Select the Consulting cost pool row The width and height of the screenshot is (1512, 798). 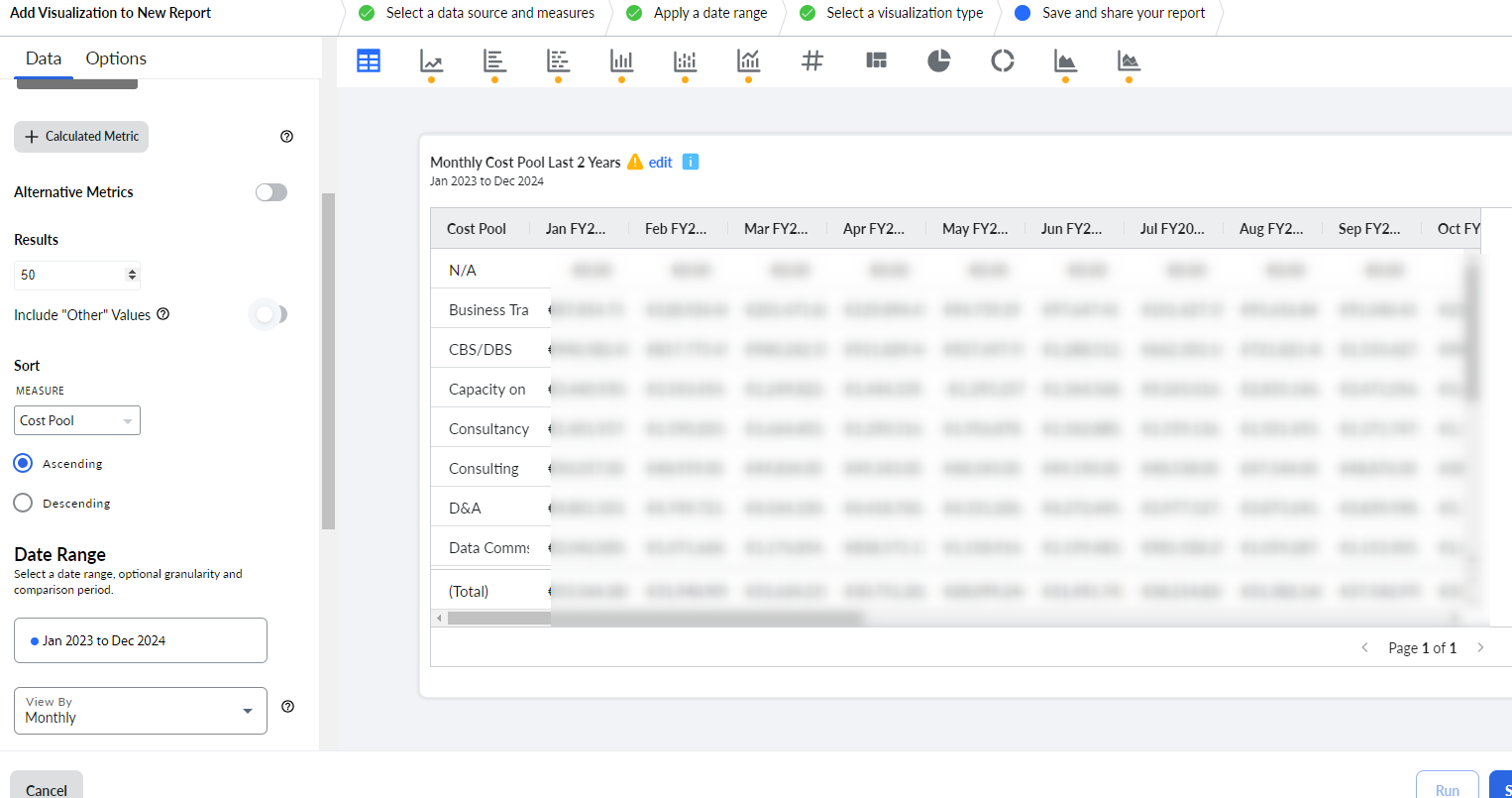[484, 469]
